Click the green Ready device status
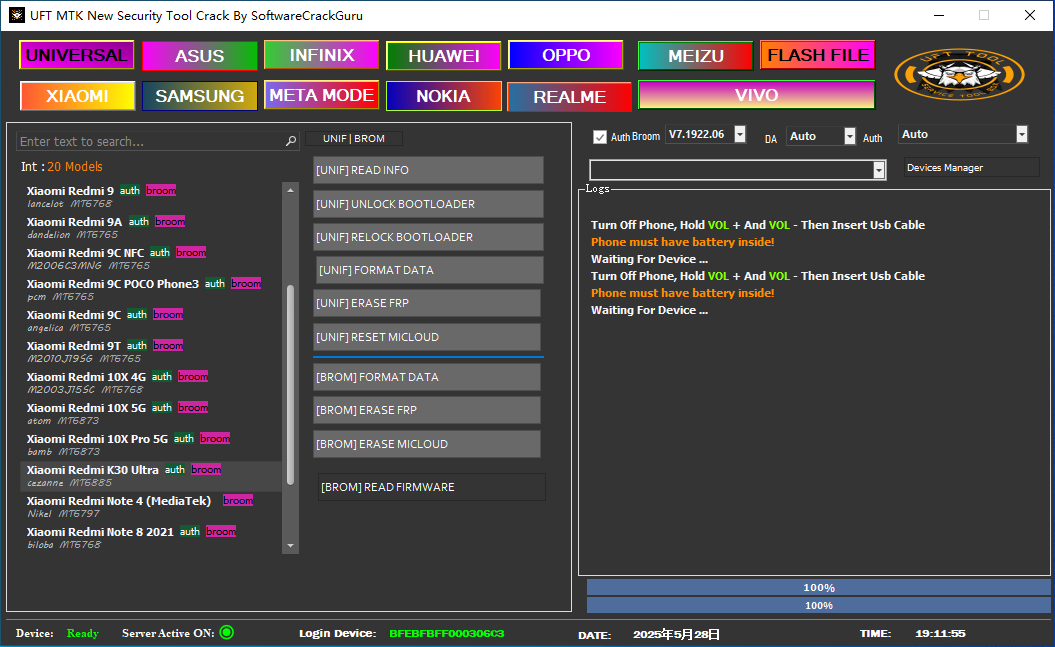This screenshot has width=1055, height=647. click(83, 634)
